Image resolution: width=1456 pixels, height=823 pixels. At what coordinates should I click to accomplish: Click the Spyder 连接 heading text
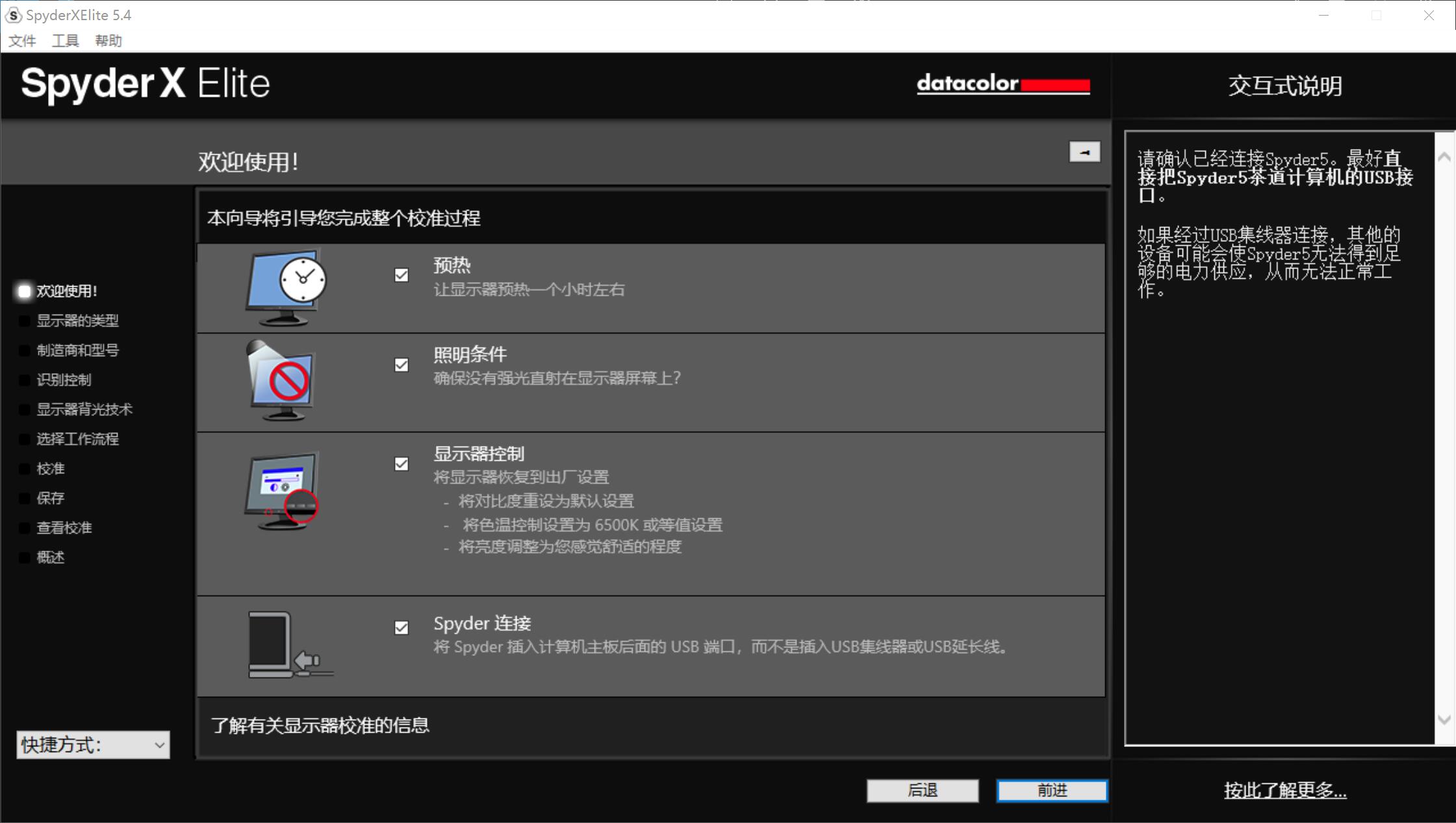[x=483, y=623]
